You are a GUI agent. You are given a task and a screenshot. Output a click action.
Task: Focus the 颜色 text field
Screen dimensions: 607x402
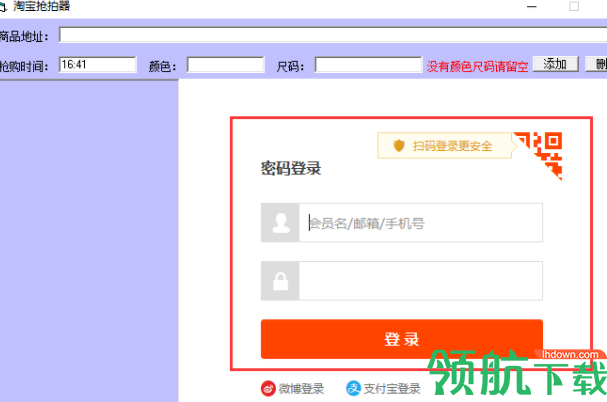[x=226, y=65]
